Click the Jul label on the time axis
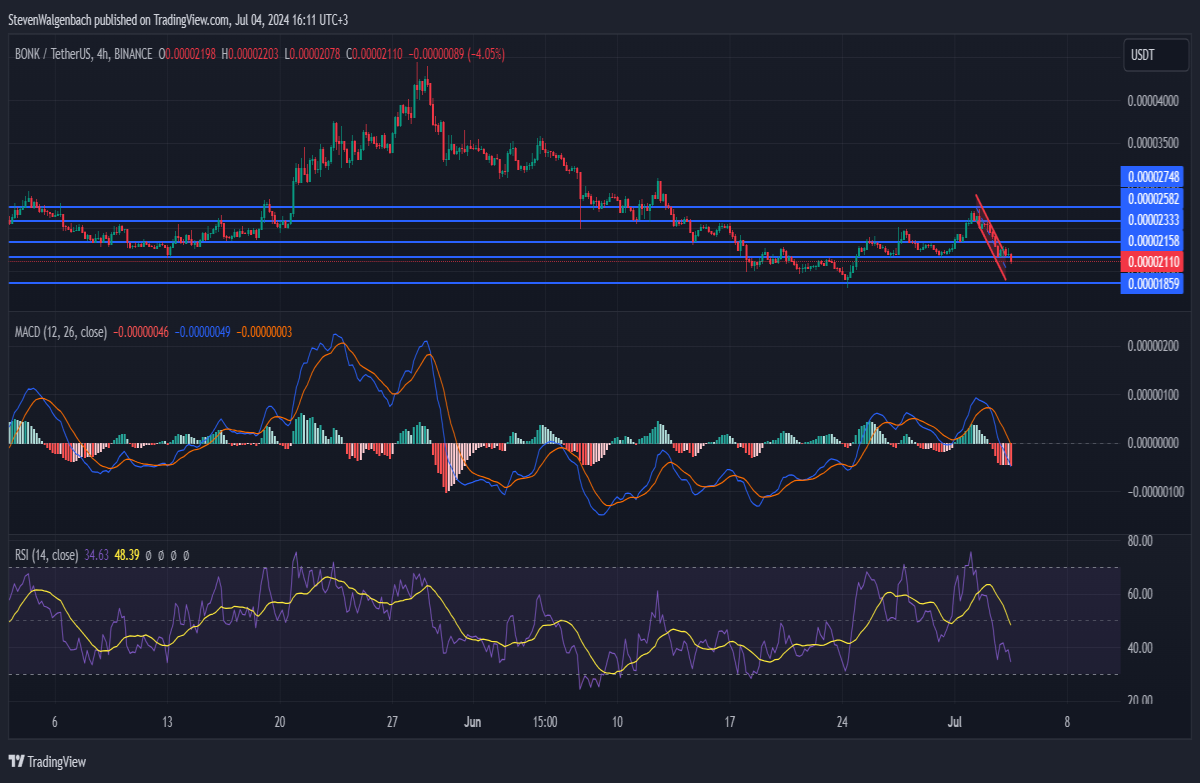Screen dimensions: 1200x783 click(x=954, y=722)
